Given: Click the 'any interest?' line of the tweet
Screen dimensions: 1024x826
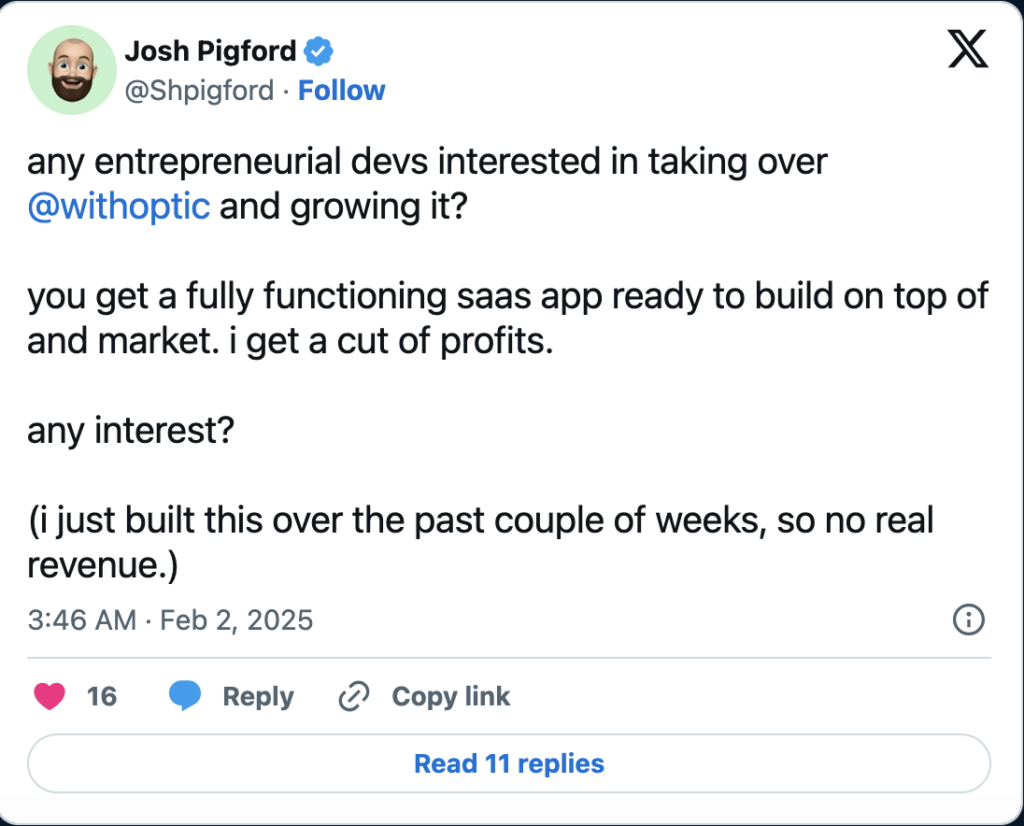Looking at the screenshot, I should [131, 431].
